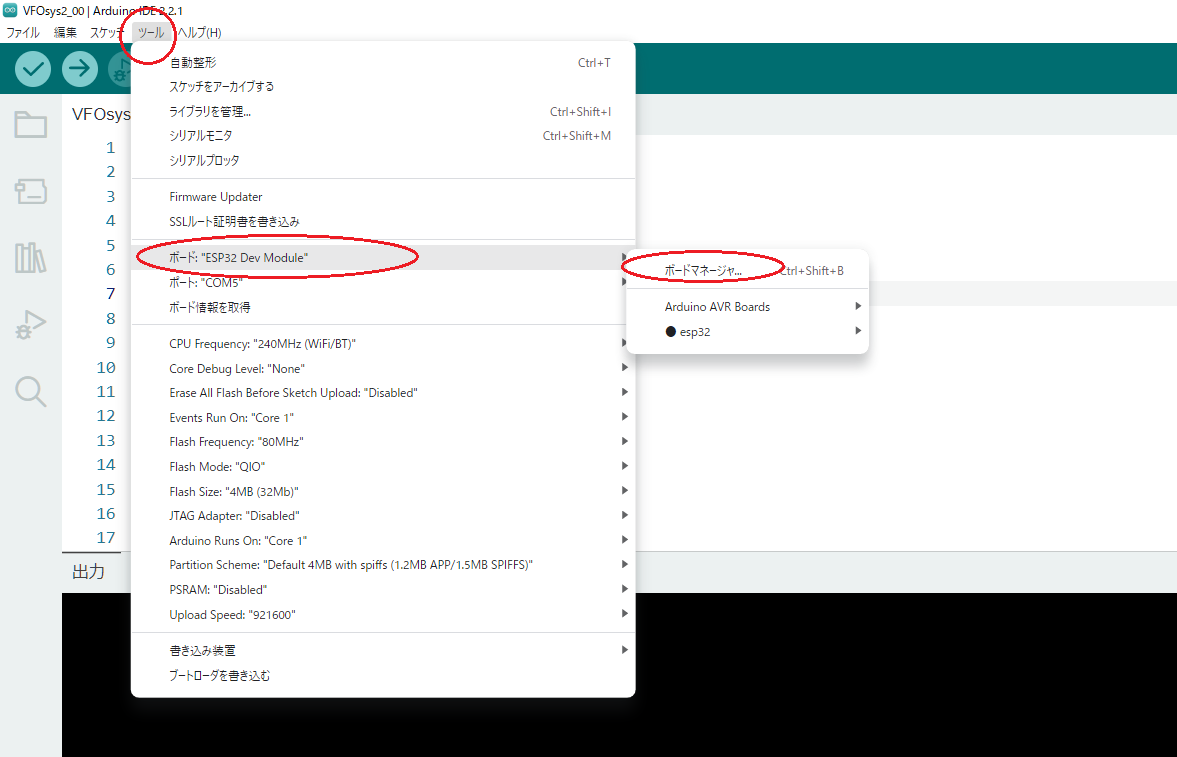Expand Partition Scheme options

[x=383, y=565]
